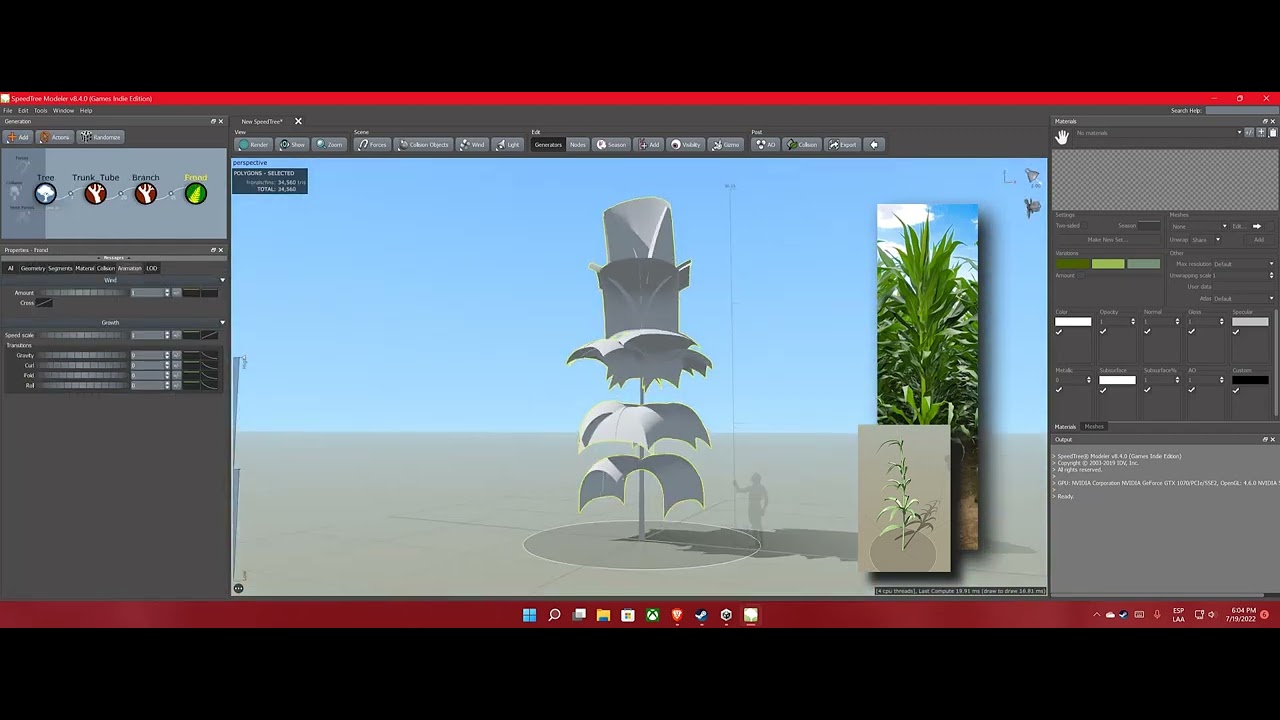Screen dimensions: 1280x720
Task: Open the 'No materials' dropdown
Action: click(x=1157, y=133)
